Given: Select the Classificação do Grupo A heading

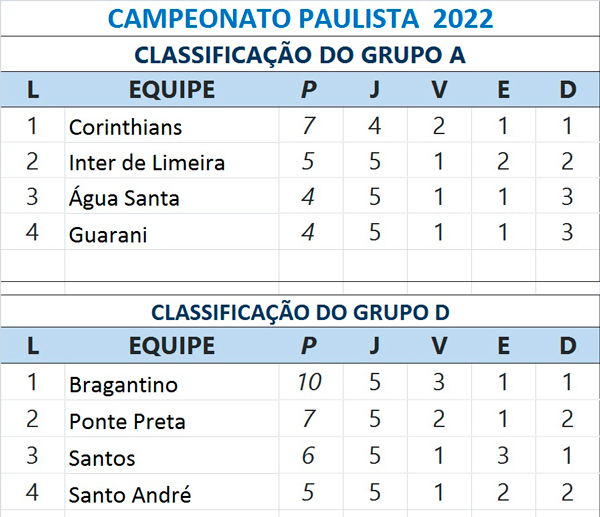Looking at the screenshot, I should 300,55.
